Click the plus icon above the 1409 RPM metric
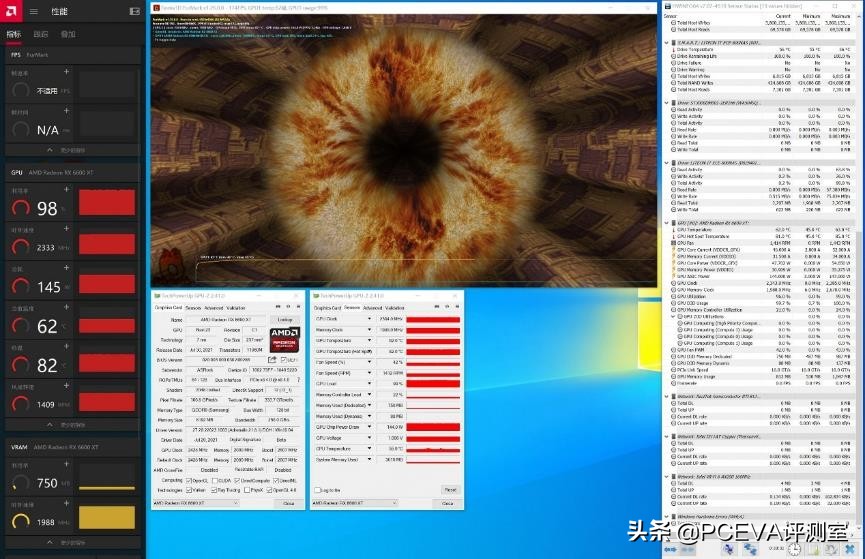Viewport: 865px width, 559px height. [67, 386]
